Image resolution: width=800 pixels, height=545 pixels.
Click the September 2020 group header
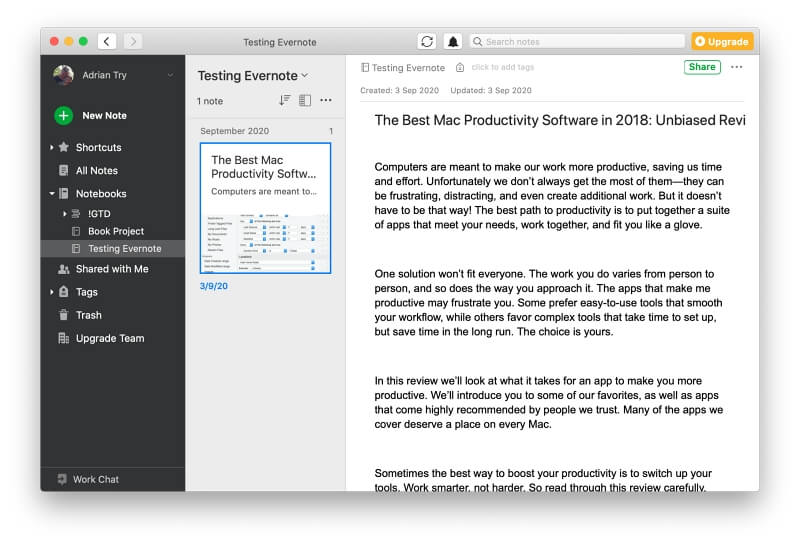(x=235, y=131)
